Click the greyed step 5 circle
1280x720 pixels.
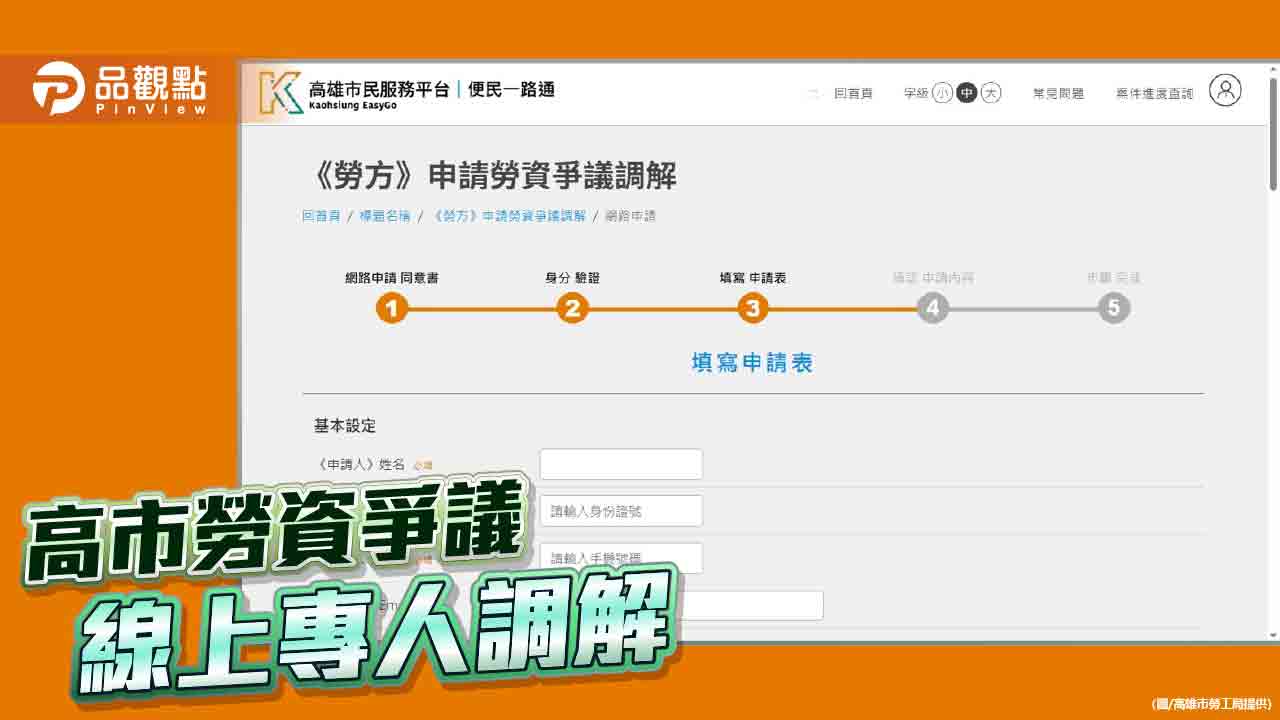(x=1114, y=308)
